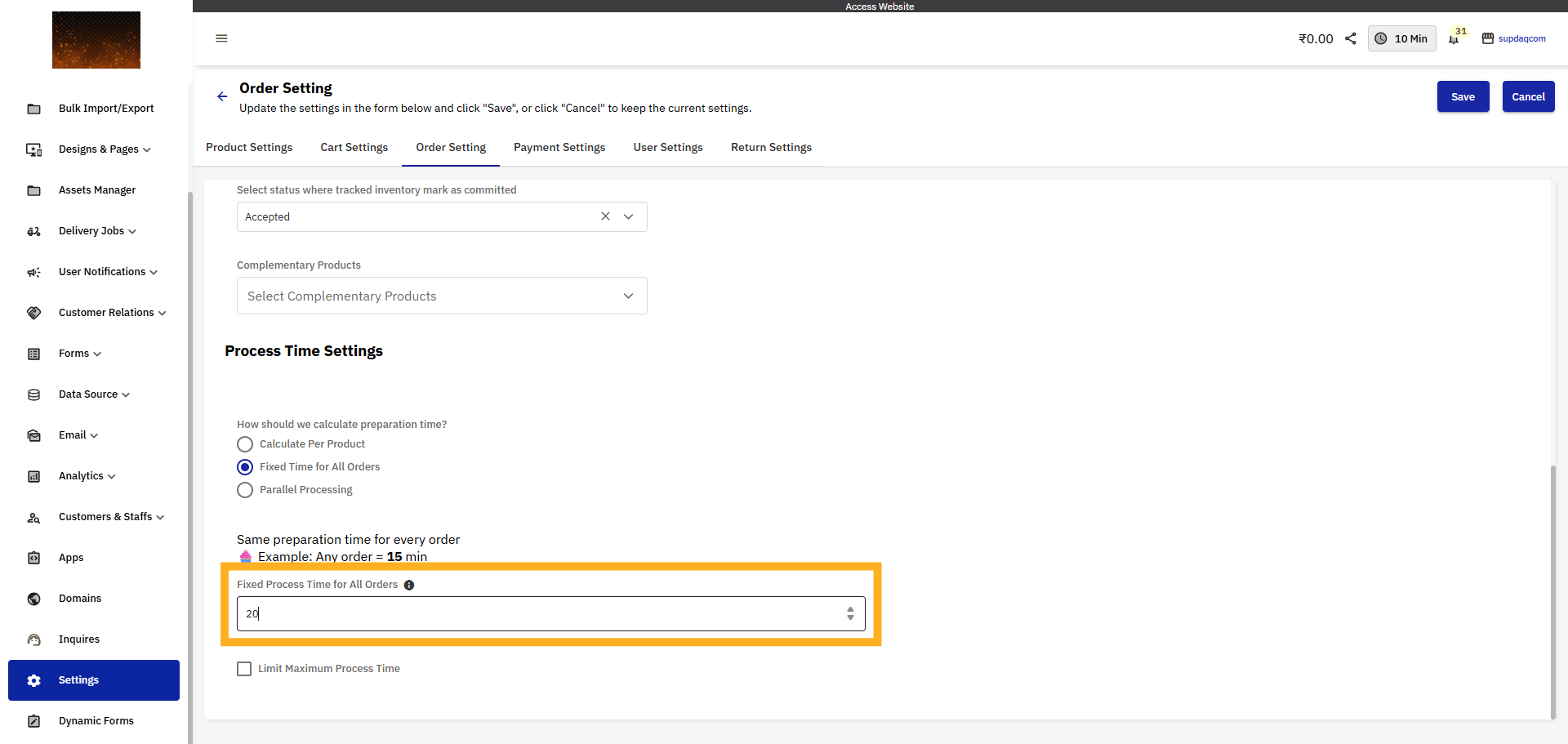Click the hamburger menu icon
This screenshot has width=1568, height=744.
[220, 38]
